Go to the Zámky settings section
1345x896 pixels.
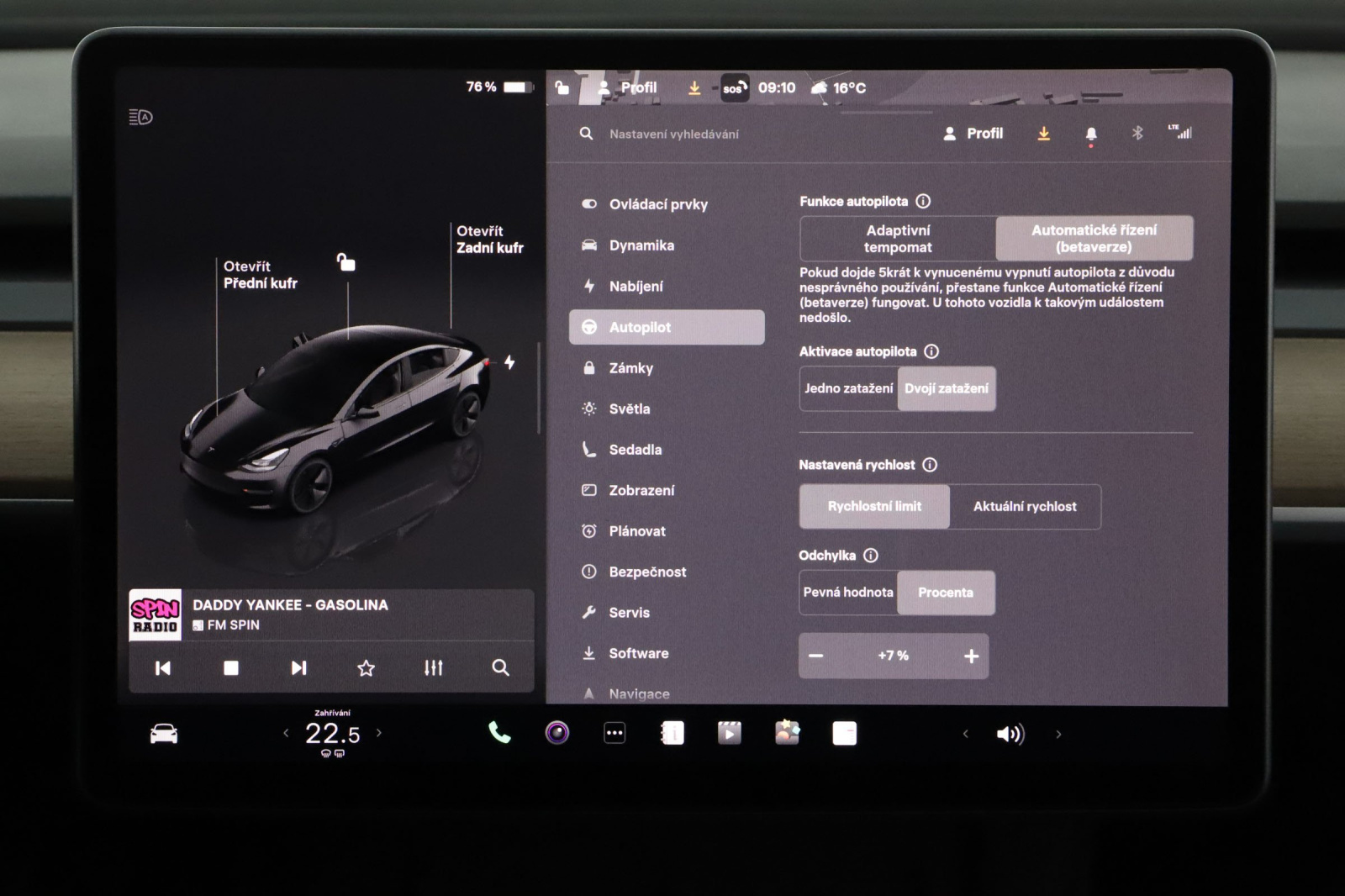(630, 368)
